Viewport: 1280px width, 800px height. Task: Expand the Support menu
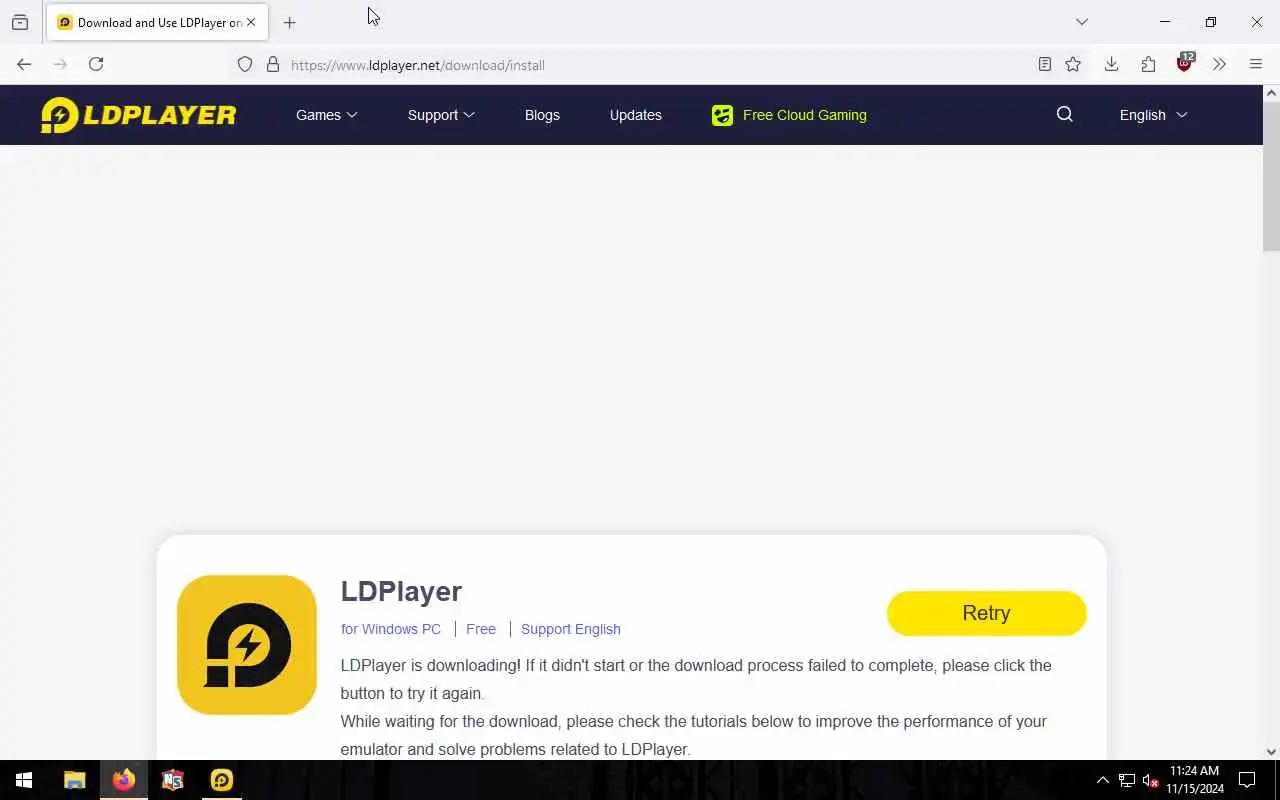point(441,115)
